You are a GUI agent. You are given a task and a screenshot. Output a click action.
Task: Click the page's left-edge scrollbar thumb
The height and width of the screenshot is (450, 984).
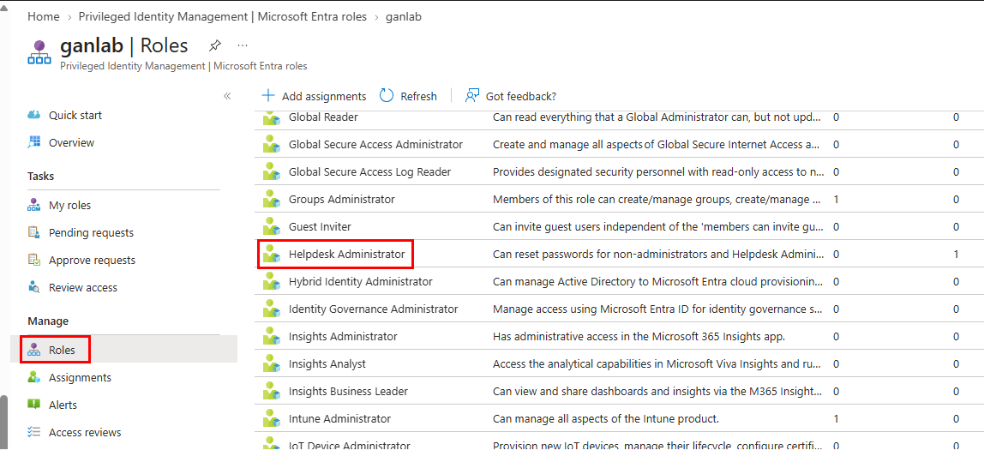coord(4,422)
